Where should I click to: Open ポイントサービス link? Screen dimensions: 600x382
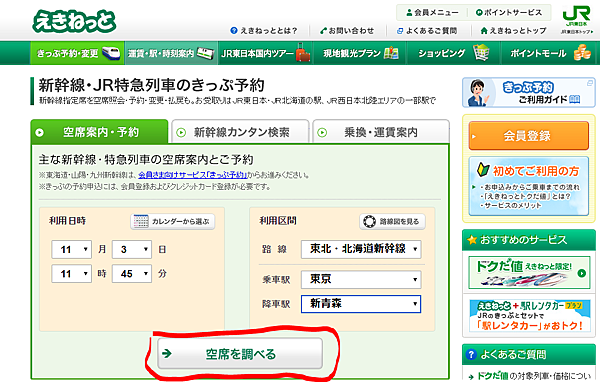click(x=509, y=13)
